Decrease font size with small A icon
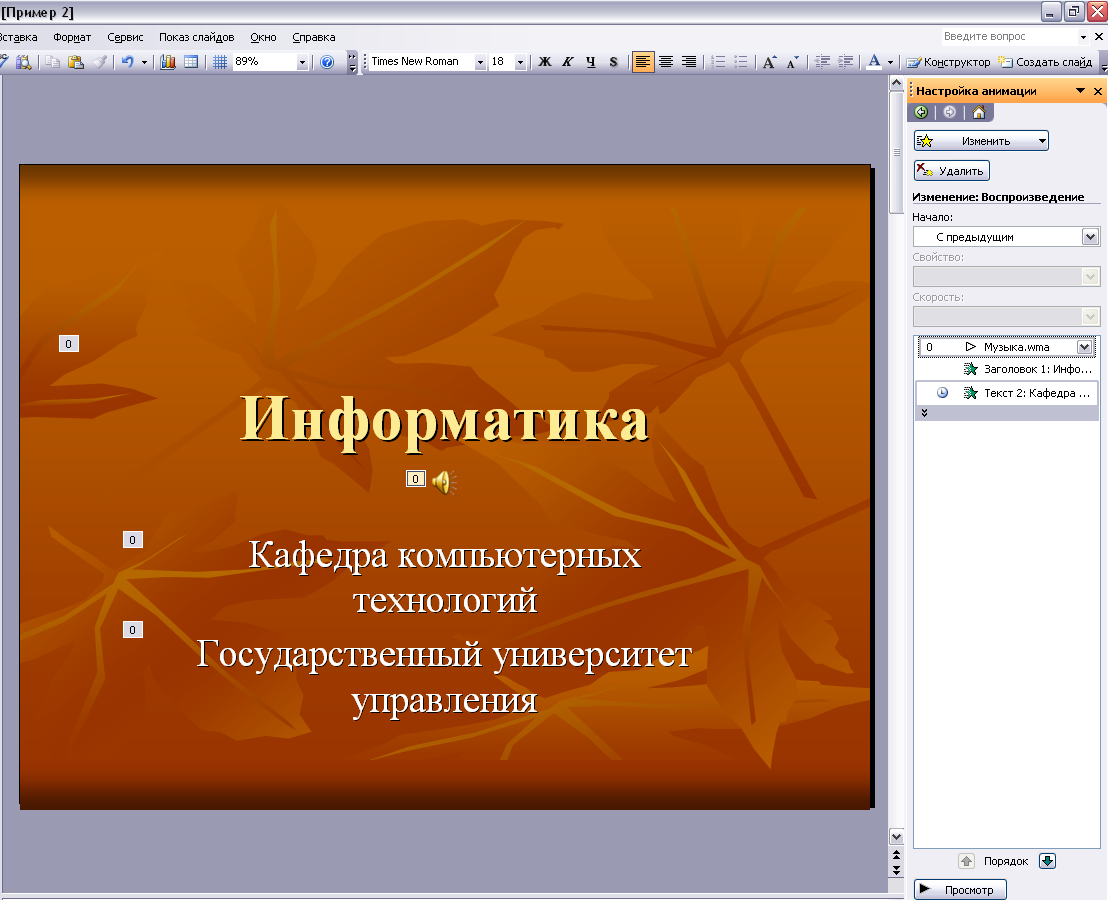1108x900 pixels. 792,62
